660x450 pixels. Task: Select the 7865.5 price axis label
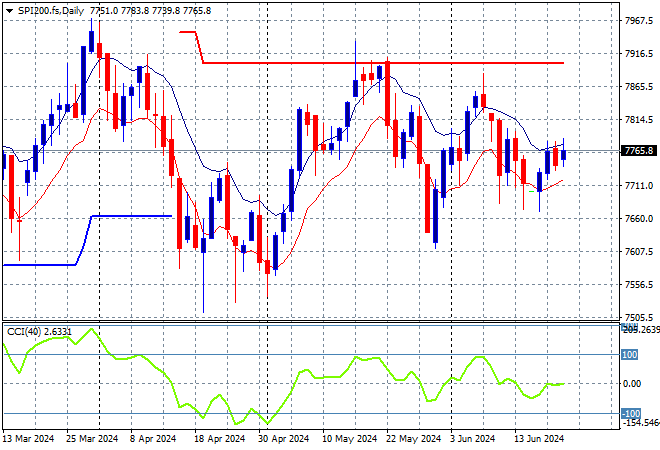639,86
